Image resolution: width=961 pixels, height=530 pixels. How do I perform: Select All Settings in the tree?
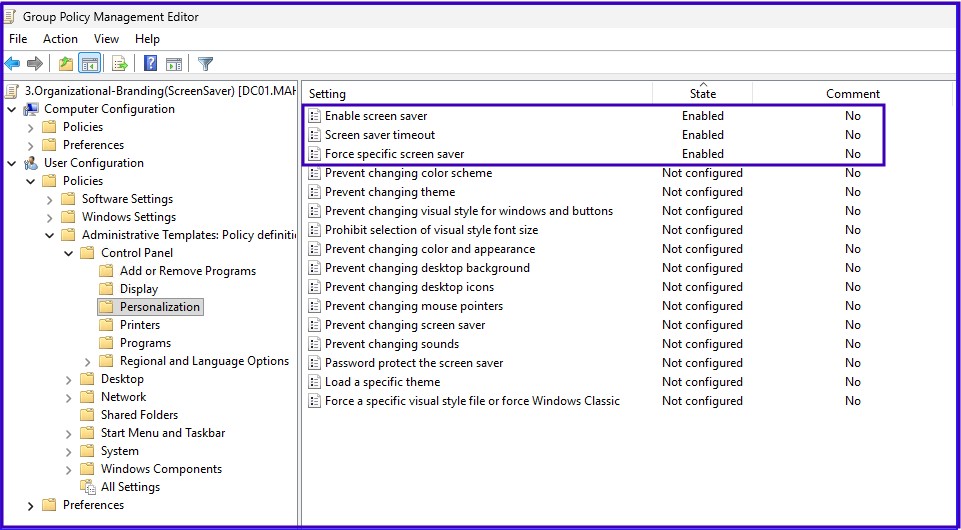tap(130, 487)
